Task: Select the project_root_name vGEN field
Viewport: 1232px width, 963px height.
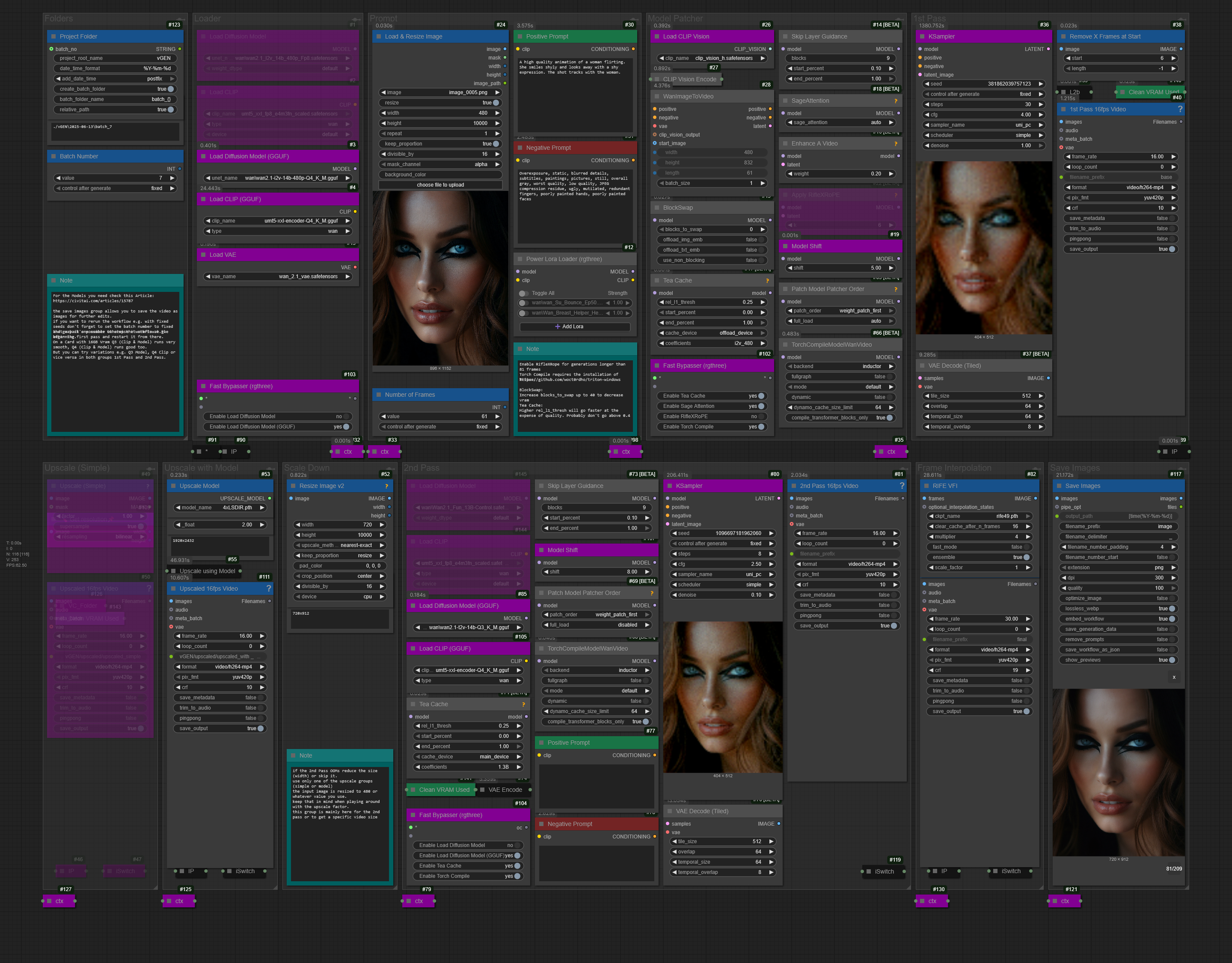Action: (x=116, y=58)
